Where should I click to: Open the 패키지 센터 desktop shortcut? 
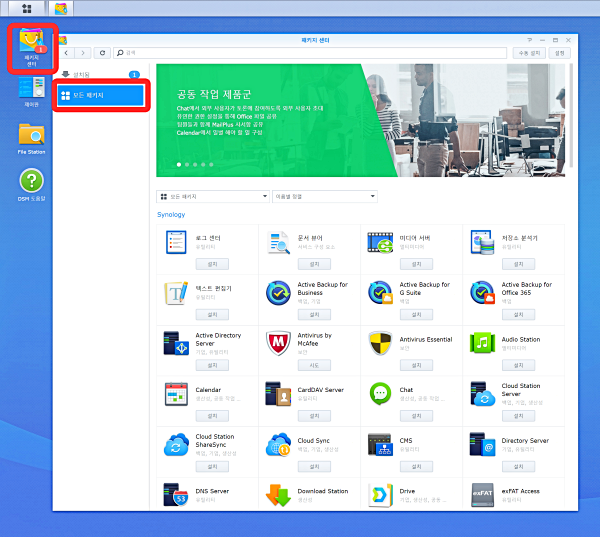coord(32,48)
